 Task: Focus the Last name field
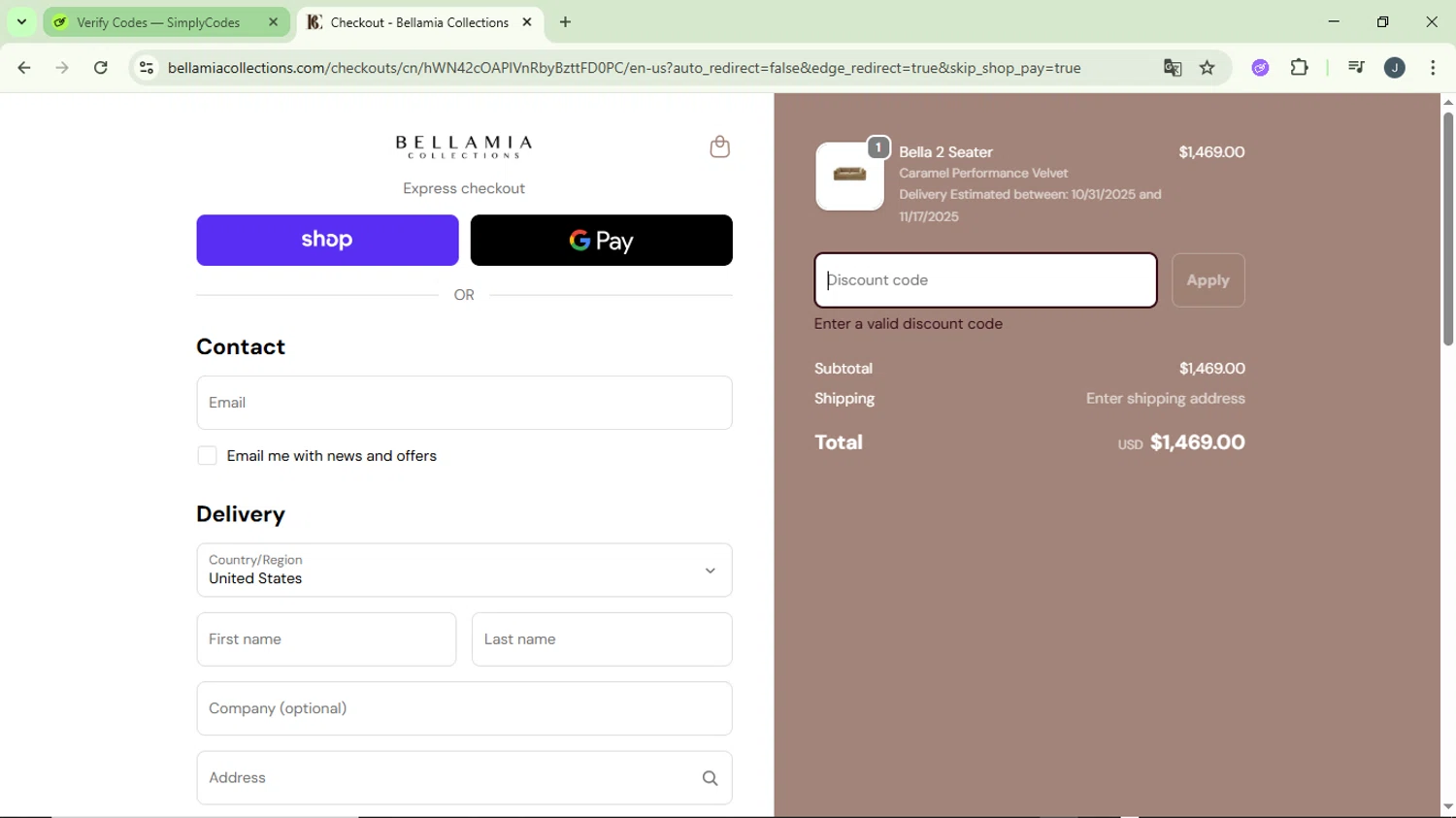[602, 639]
